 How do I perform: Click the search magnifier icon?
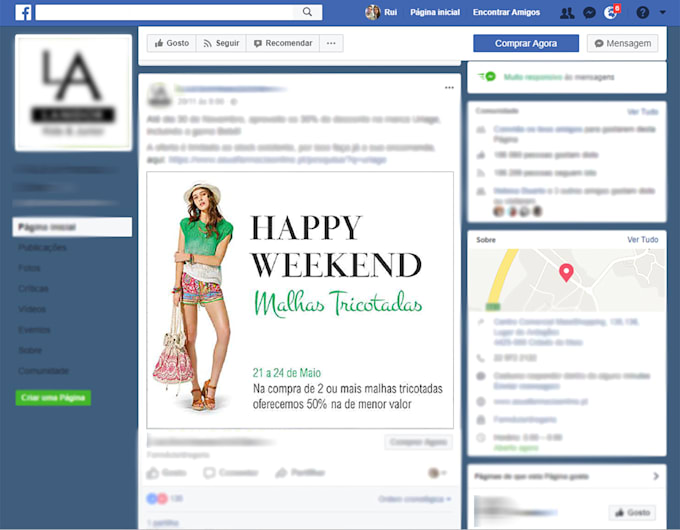click(307, 12)
